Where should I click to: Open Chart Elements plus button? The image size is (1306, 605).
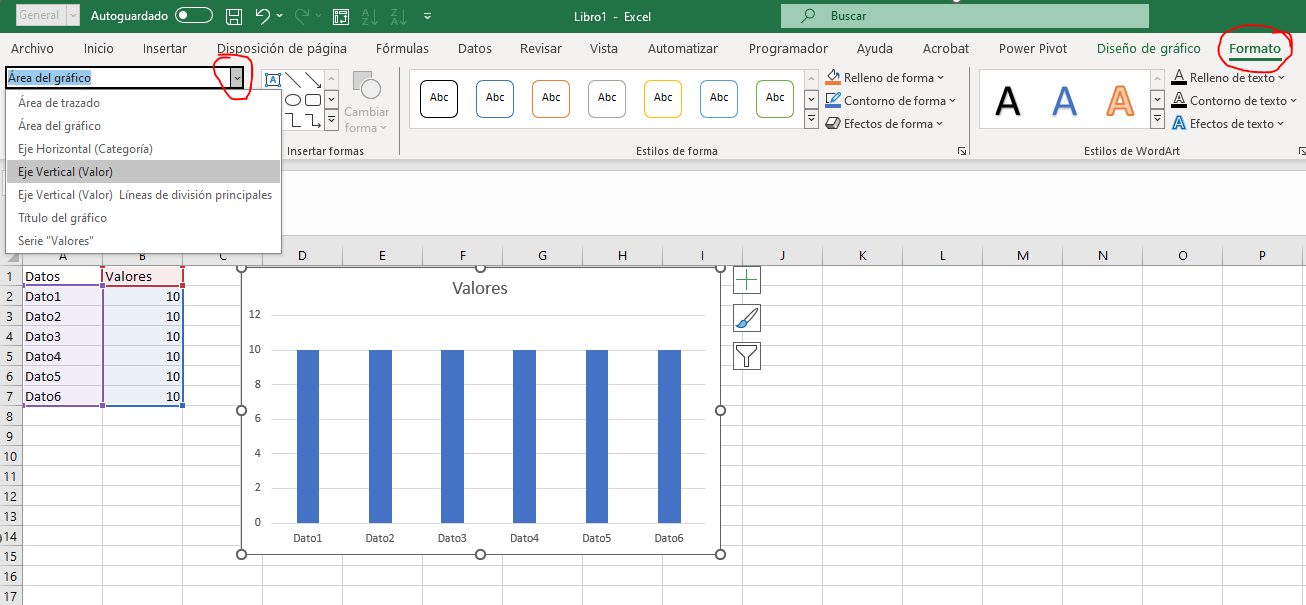coord(747,280)
